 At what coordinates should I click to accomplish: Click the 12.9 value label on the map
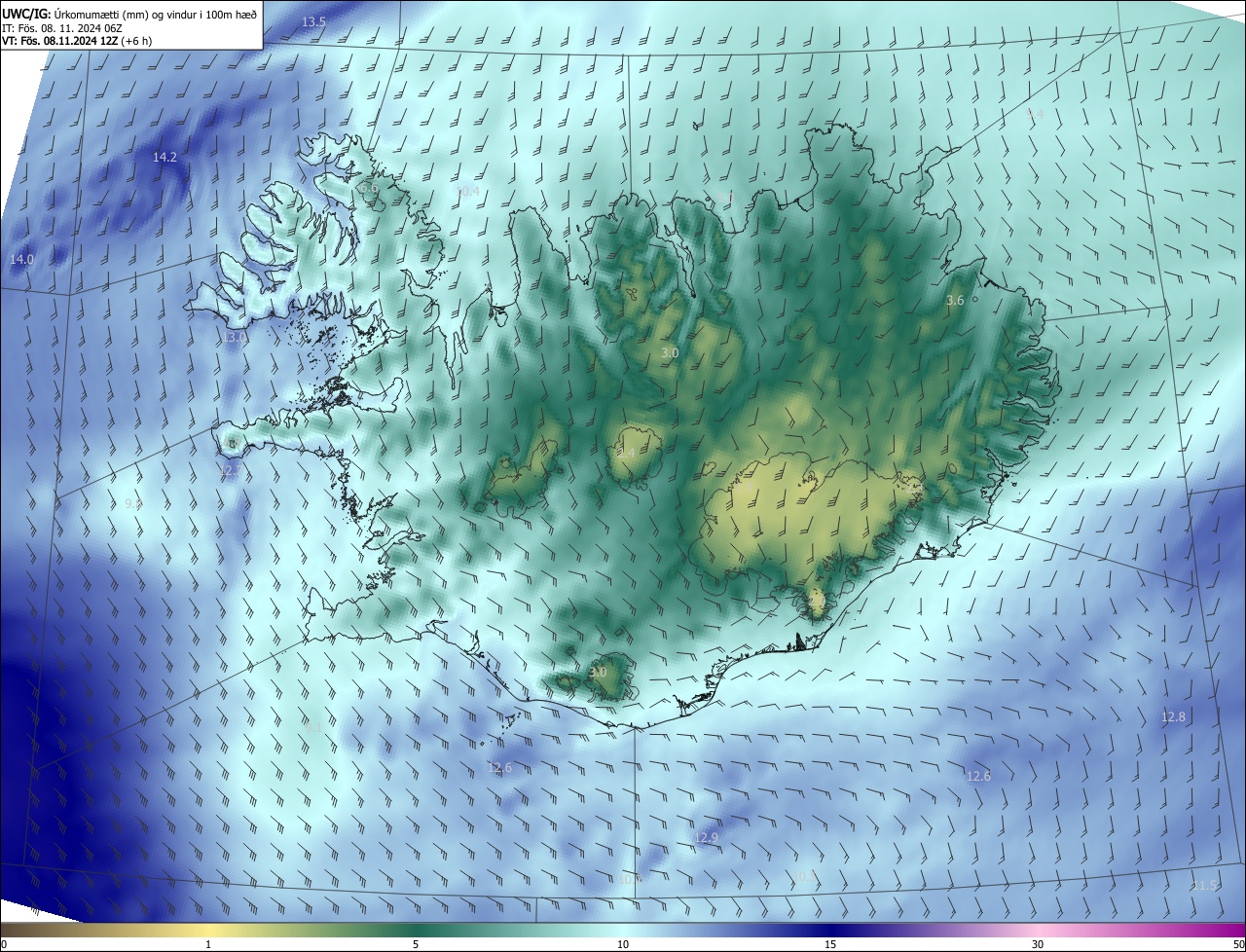pyautogui.click(x=706, y=838)
